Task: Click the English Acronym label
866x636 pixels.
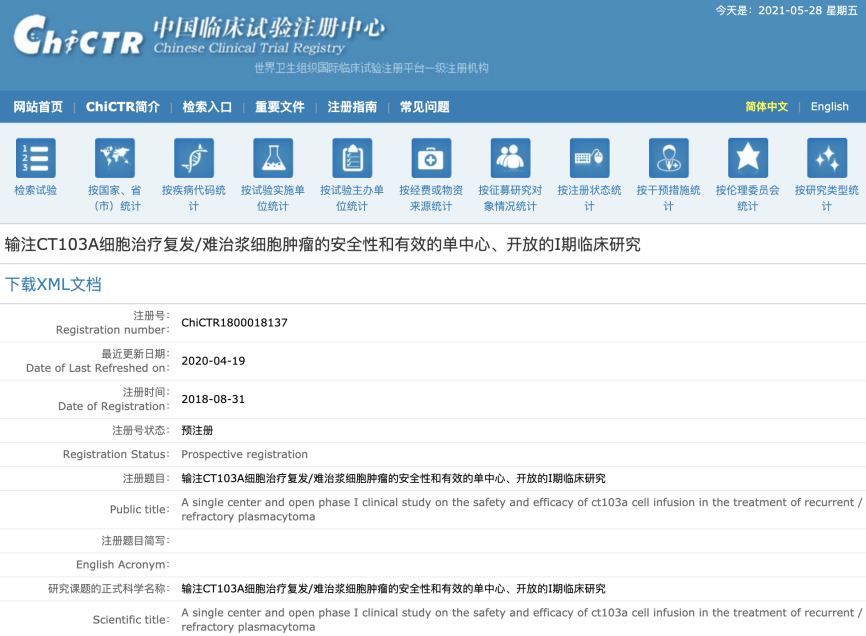Action: [x=123, y=565]
